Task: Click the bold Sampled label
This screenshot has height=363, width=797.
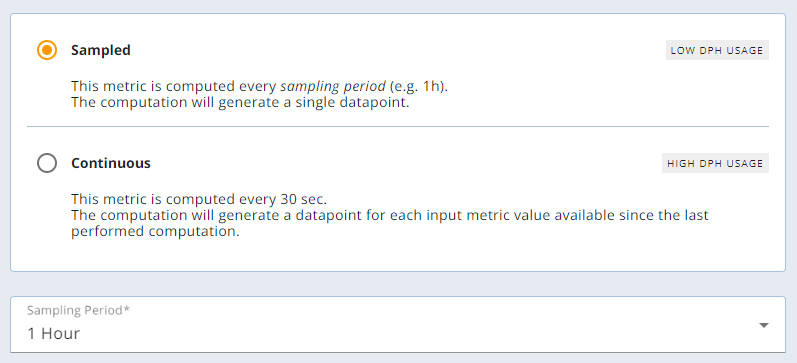Action: [101, 50]
